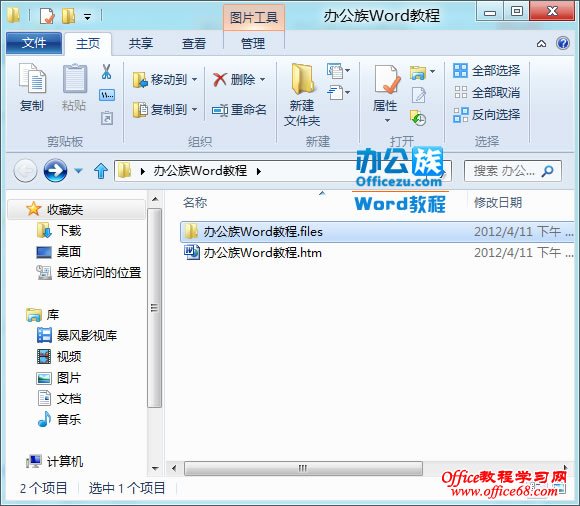Click the Forward navigation arrow
This screenshot has width=580, height=506.
55,171
